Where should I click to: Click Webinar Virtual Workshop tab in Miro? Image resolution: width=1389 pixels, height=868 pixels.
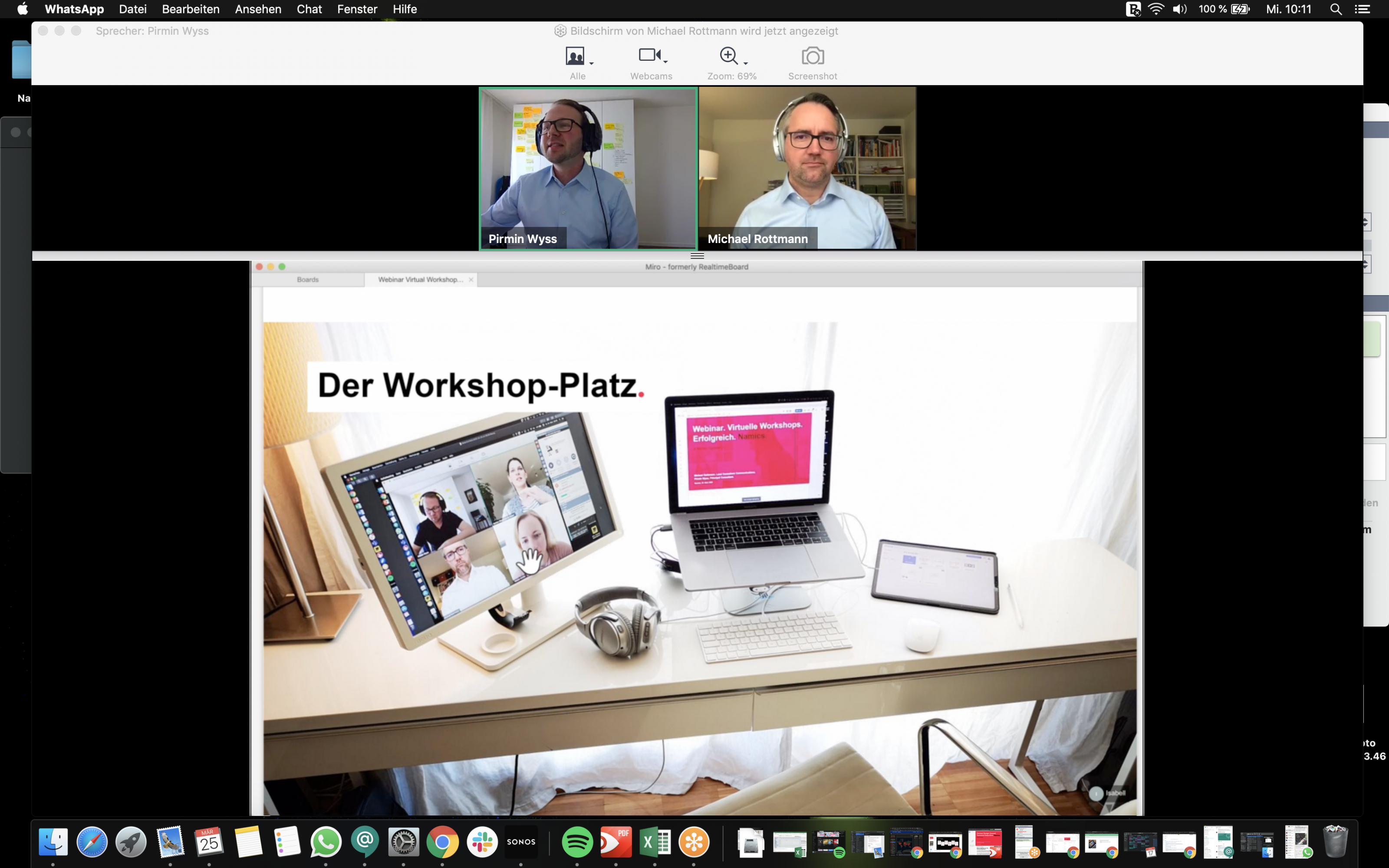click(420, 279)
